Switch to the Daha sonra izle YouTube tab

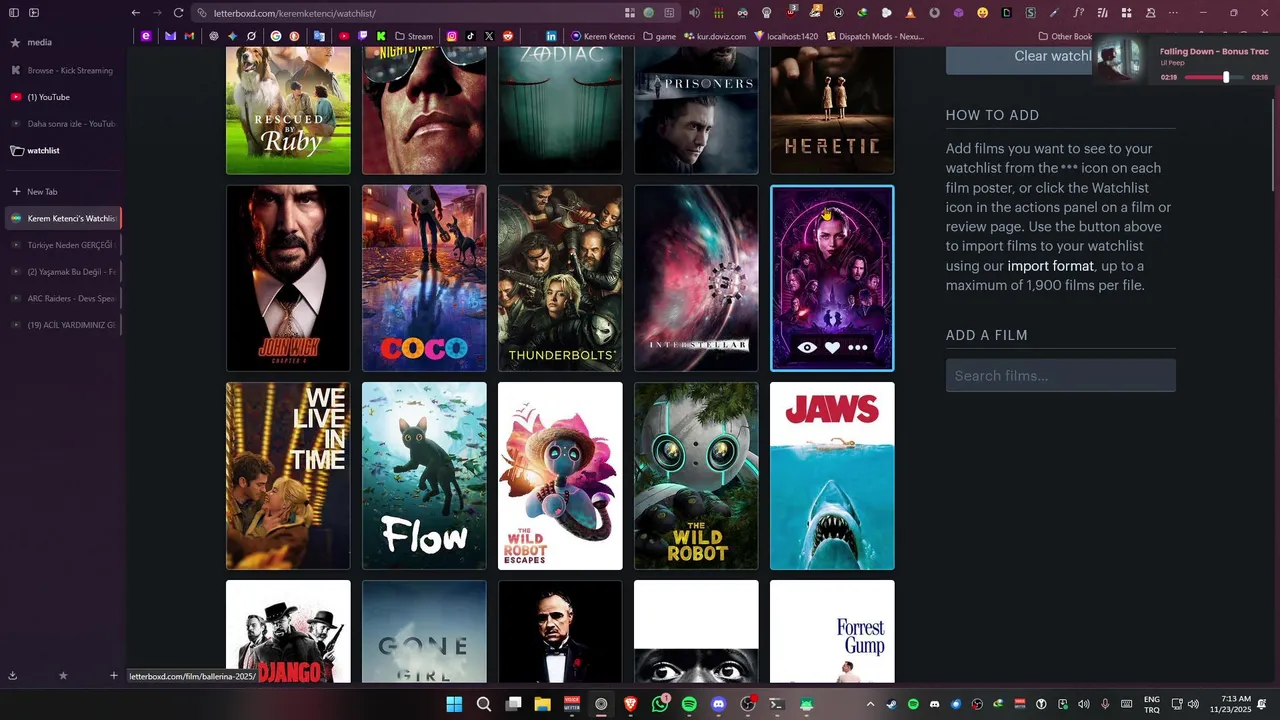click(x=62, y=124)
